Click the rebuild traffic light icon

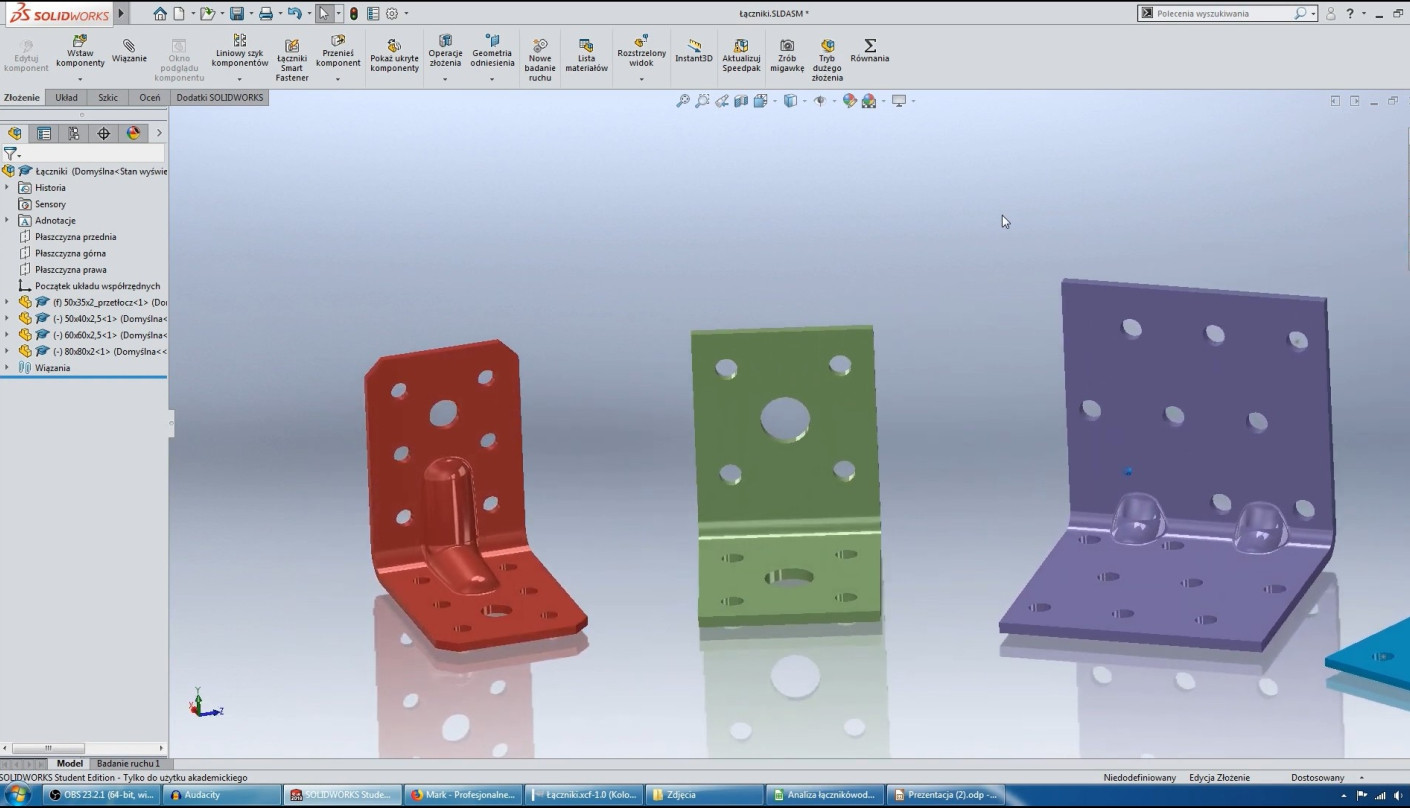click(x=353, y=14)
